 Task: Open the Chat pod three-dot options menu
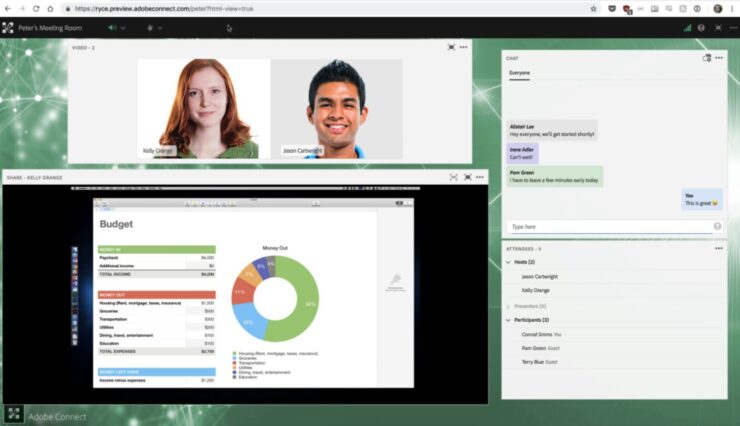coord(718,58)
